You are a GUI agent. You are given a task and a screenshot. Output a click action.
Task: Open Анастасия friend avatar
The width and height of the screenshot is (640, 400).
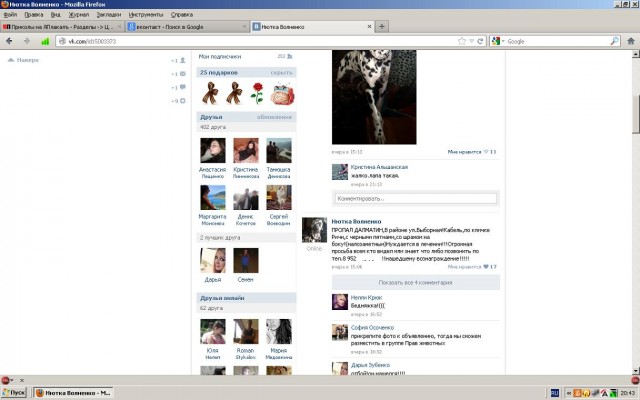[x=213, y=150]
